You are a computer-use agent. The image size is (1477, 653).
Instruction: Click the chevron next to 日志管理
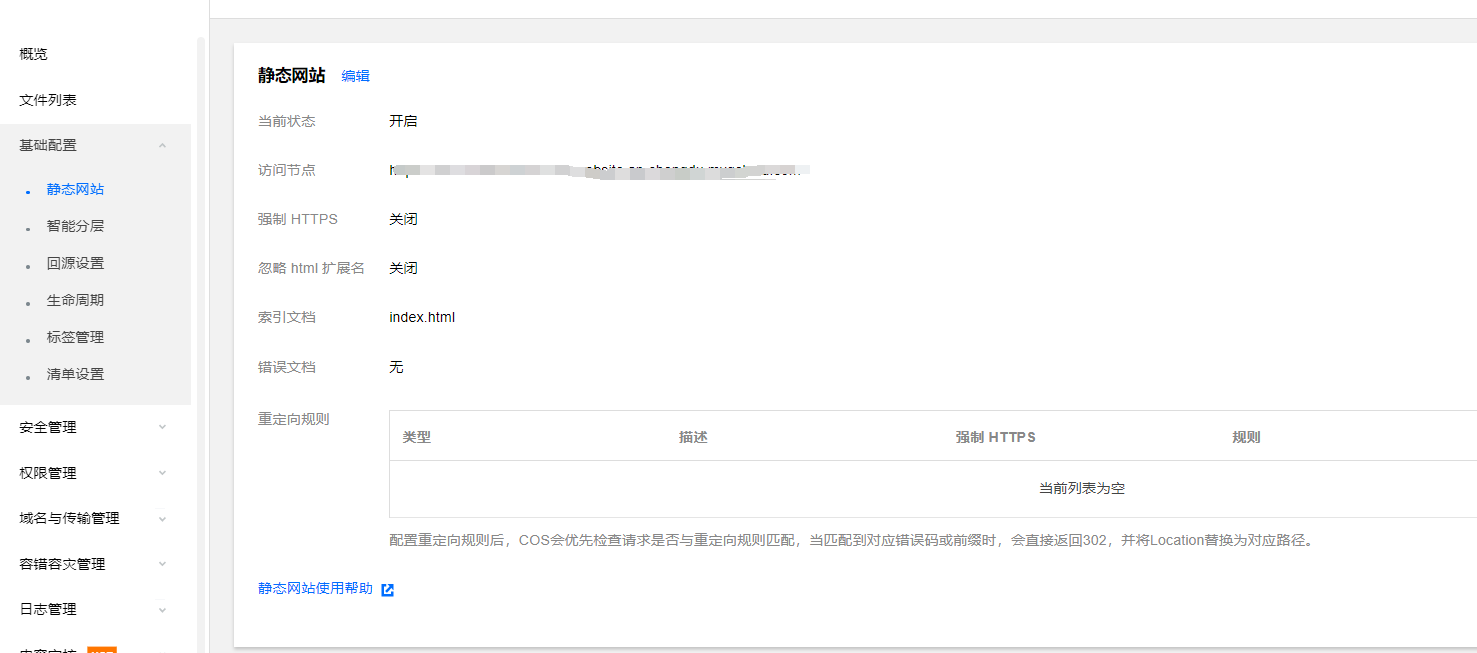coord(162,610)
